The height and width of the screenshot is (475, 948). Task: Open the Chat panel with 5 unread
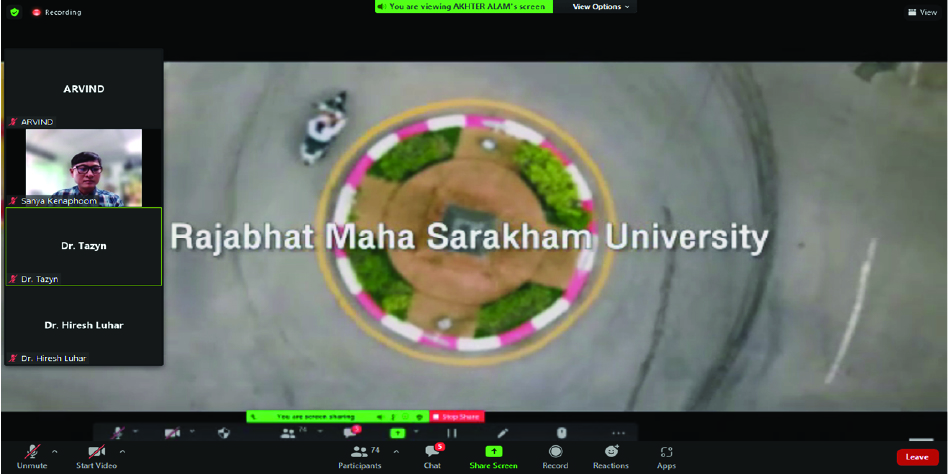pos(432,457)
